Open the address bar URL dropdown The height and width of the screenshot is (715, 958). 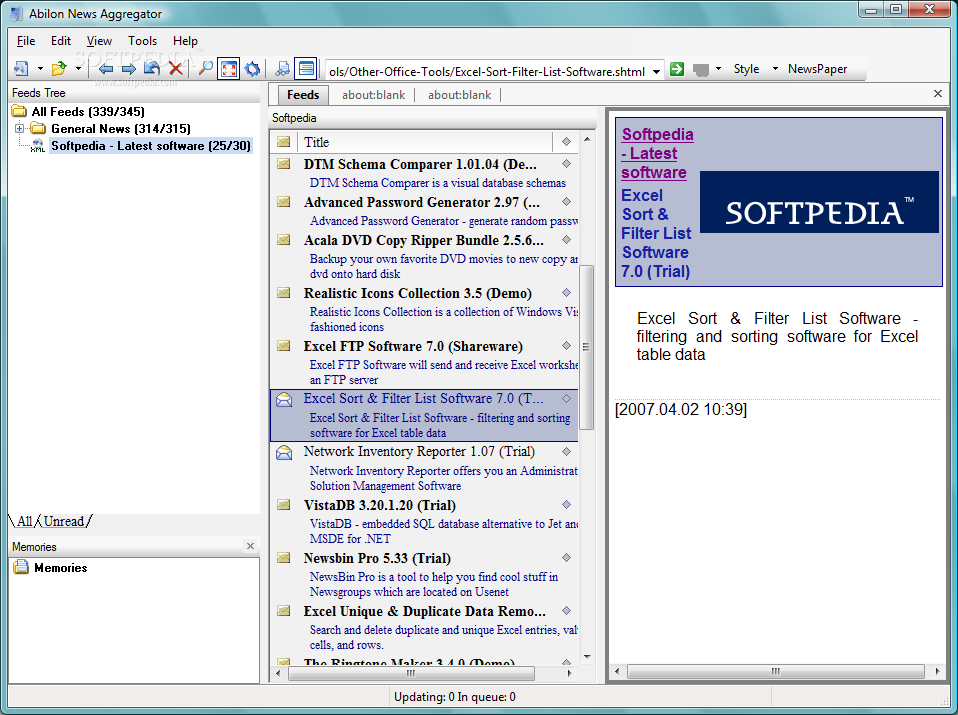(x=656, y=72)
